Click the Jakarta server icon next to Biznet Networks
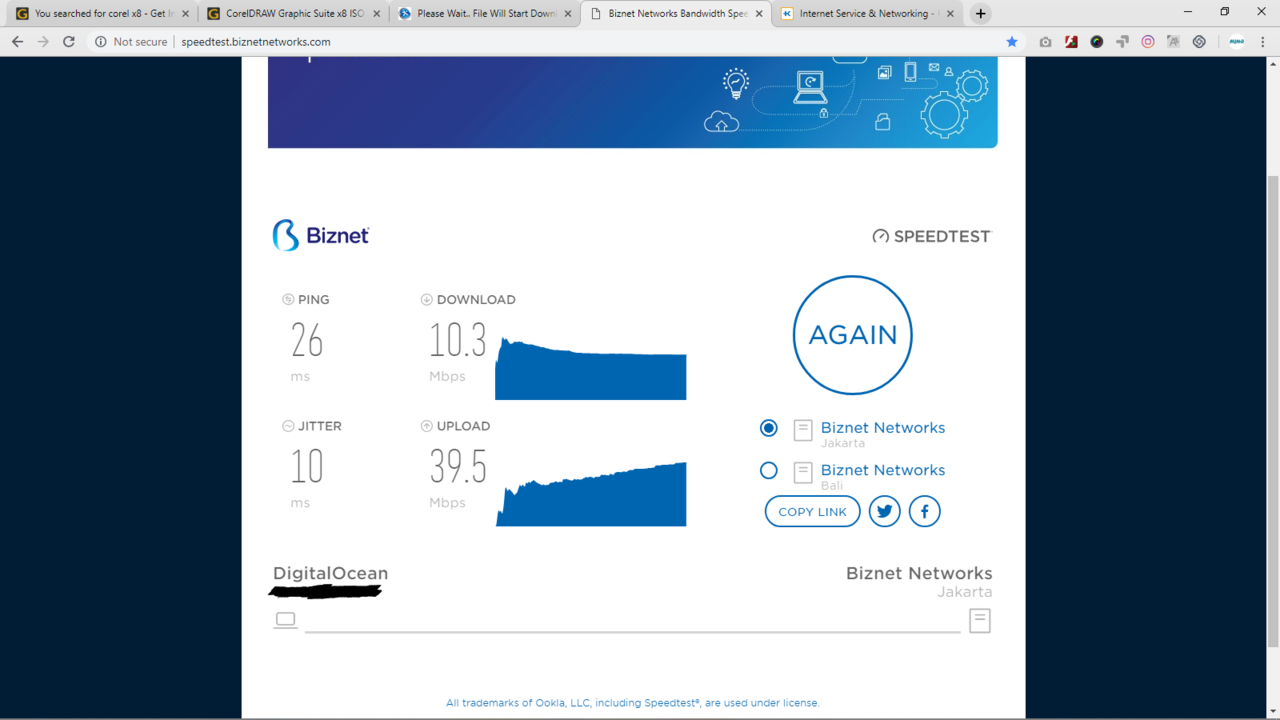This screenshot has width=1280, height=720. pos(803,430)
